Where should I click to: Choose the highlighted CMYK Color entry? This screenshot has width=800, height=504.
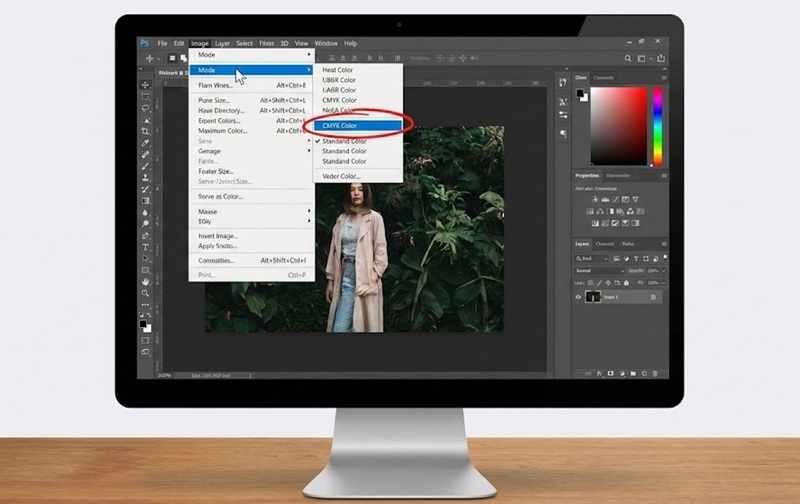[x=358, y=125]
